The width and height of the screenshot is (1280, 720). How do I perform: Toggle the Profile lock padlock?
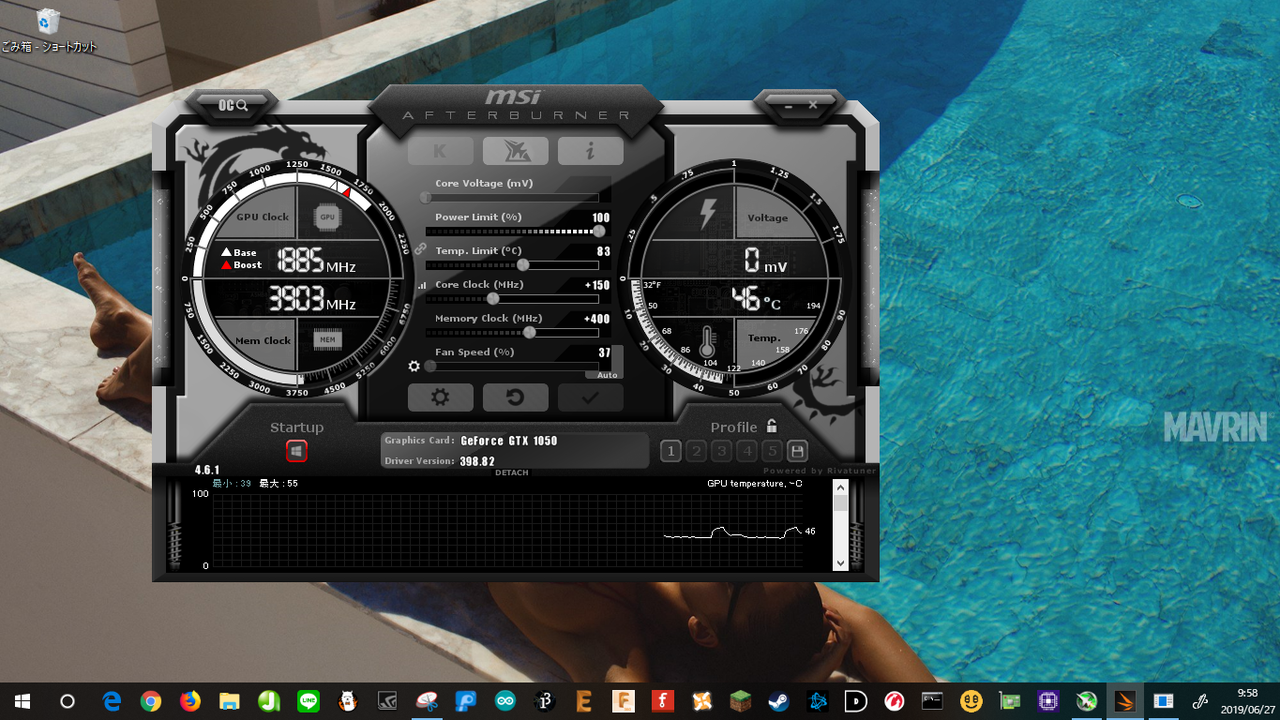point(771,426)
